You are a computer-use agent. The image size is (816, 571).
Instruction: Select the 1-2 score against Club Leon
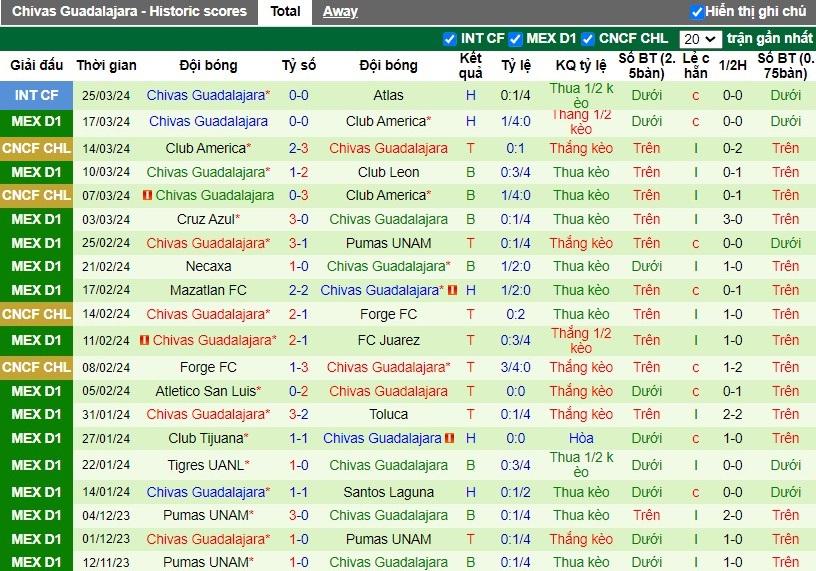point(299,172)
